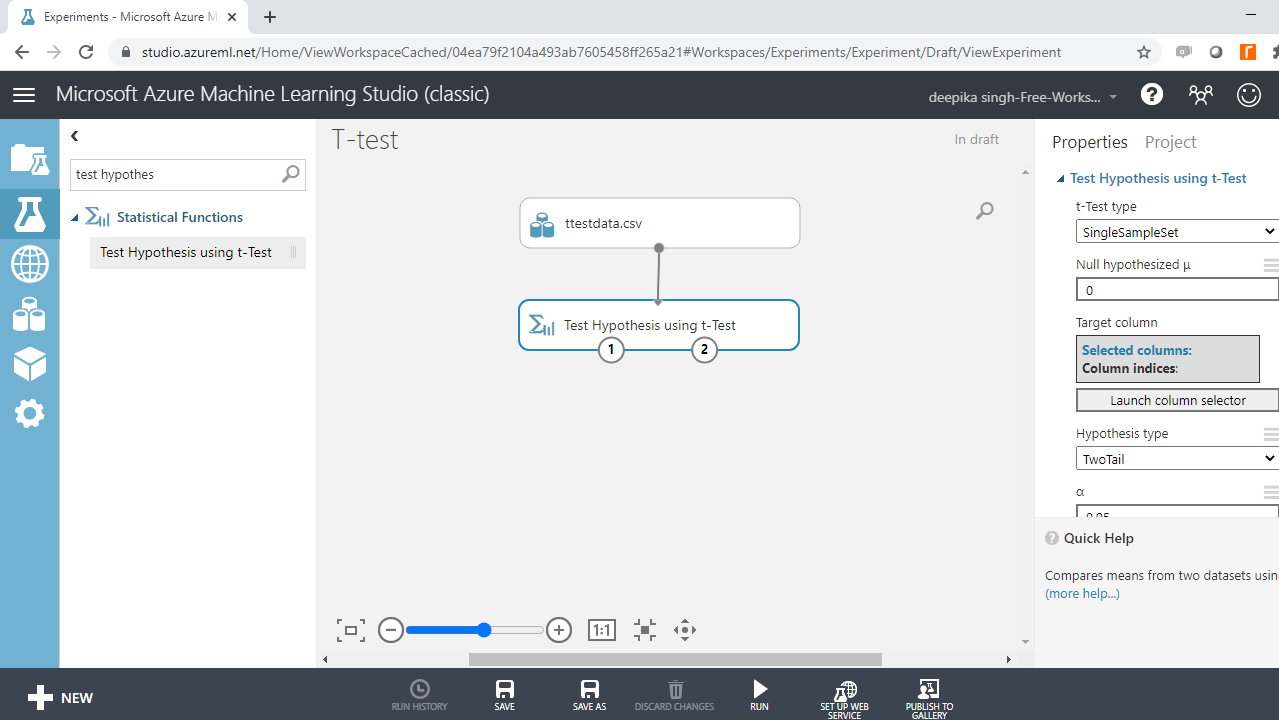Open the Settings gear sidebar icon
Viewport: 1279px width, 720px height.
[x=29, y=413]
